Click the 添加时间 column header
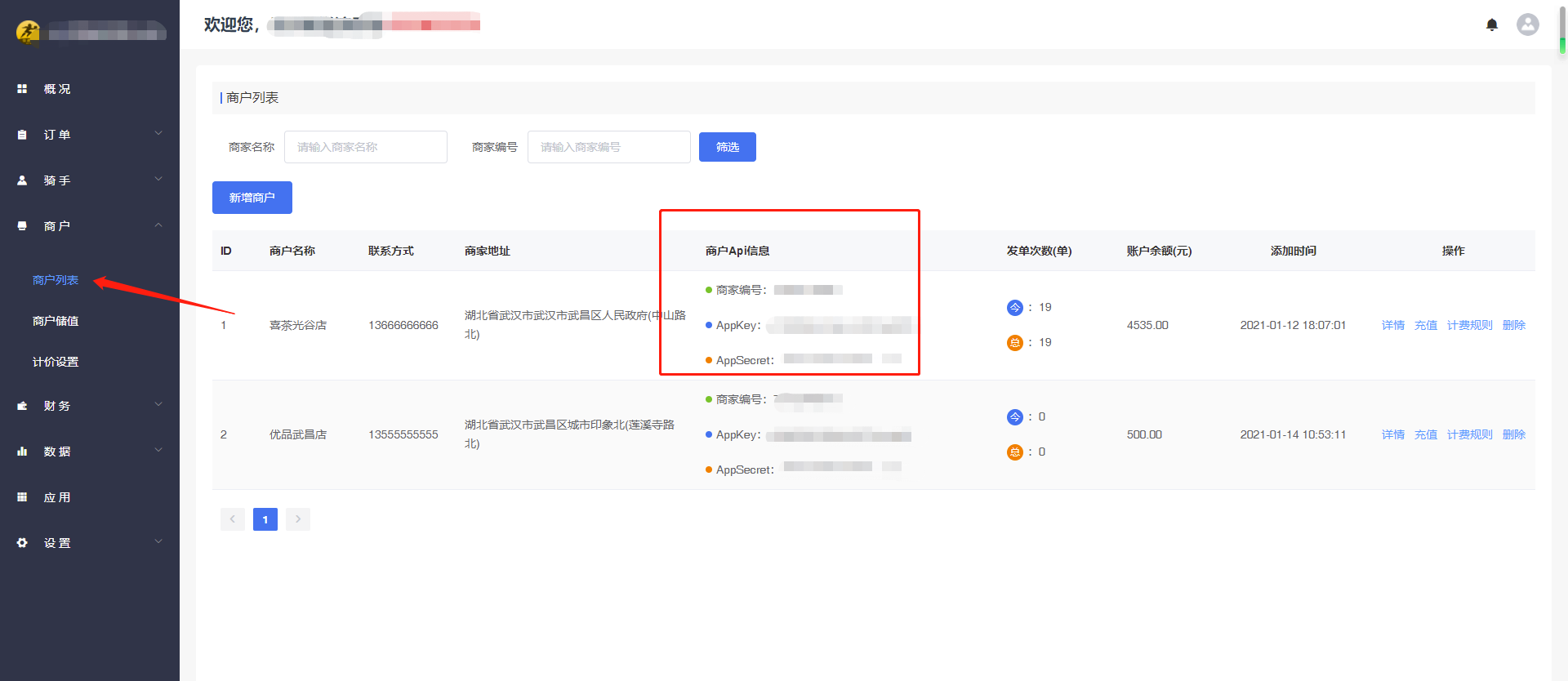The image size is (1568, 681). (1294, 251)
